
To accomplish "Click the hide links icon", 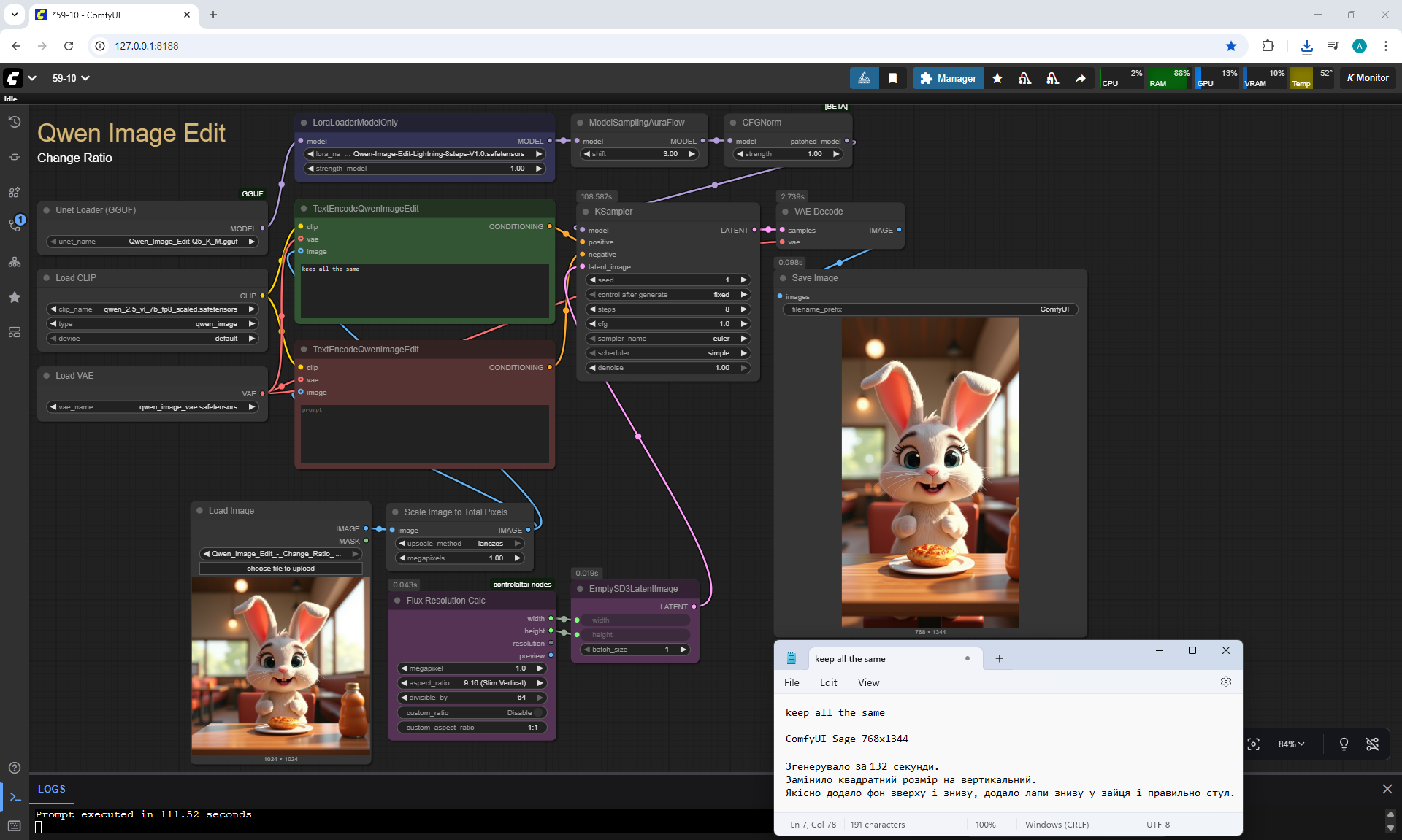I will pos(1372,744).
